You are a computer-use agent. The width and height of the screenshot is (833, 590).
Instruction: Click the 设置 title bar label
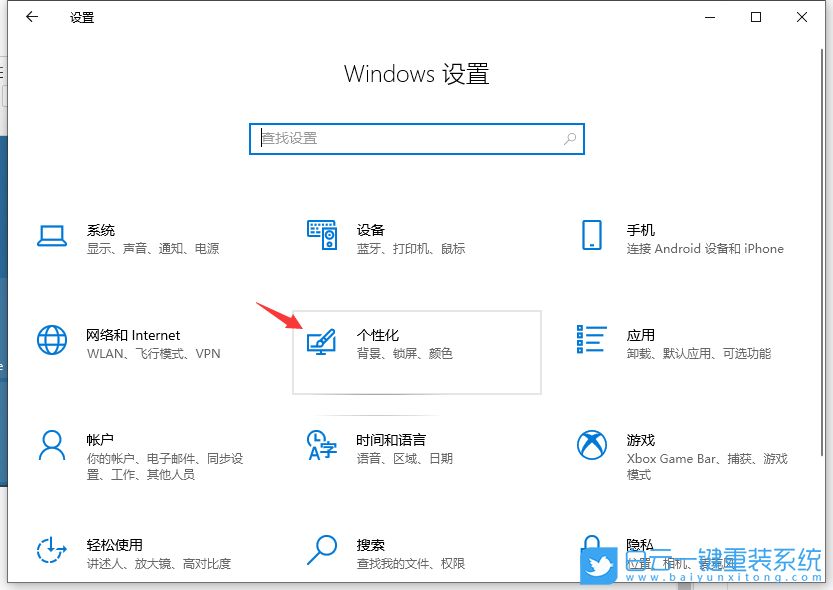tap(81, 17)
